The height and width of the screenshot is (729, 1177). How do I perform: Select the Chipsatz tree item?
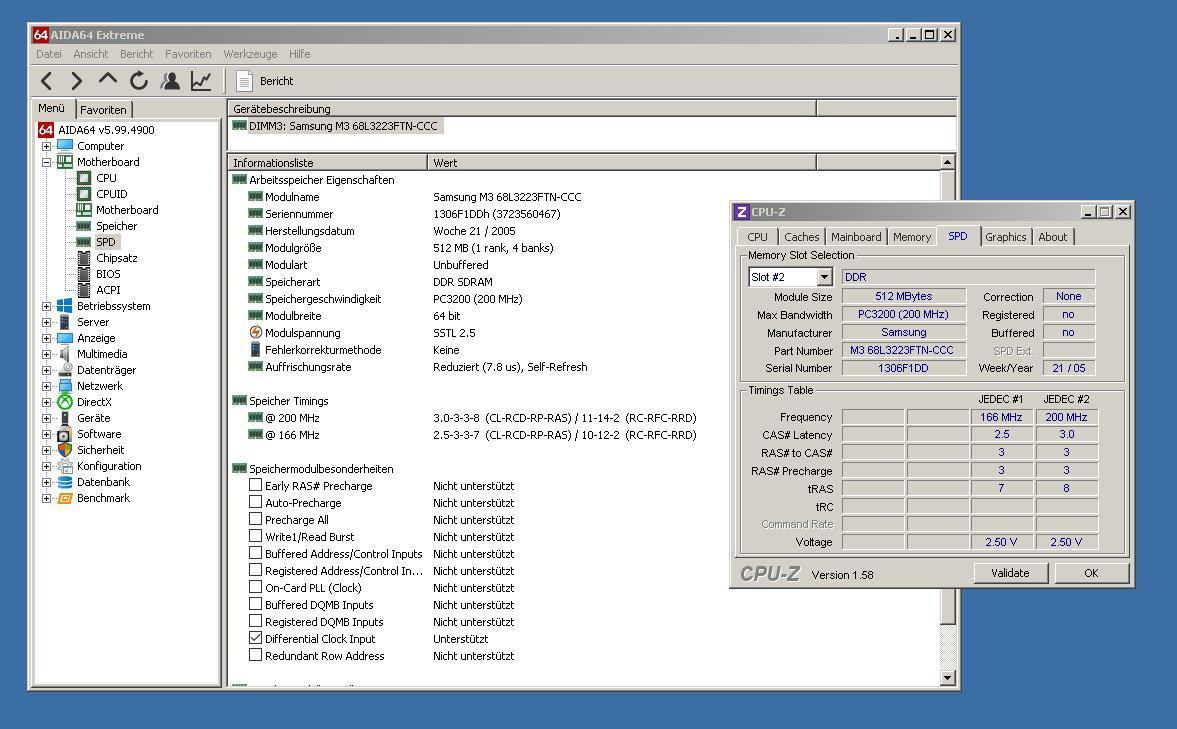click(x=116, y=258)
